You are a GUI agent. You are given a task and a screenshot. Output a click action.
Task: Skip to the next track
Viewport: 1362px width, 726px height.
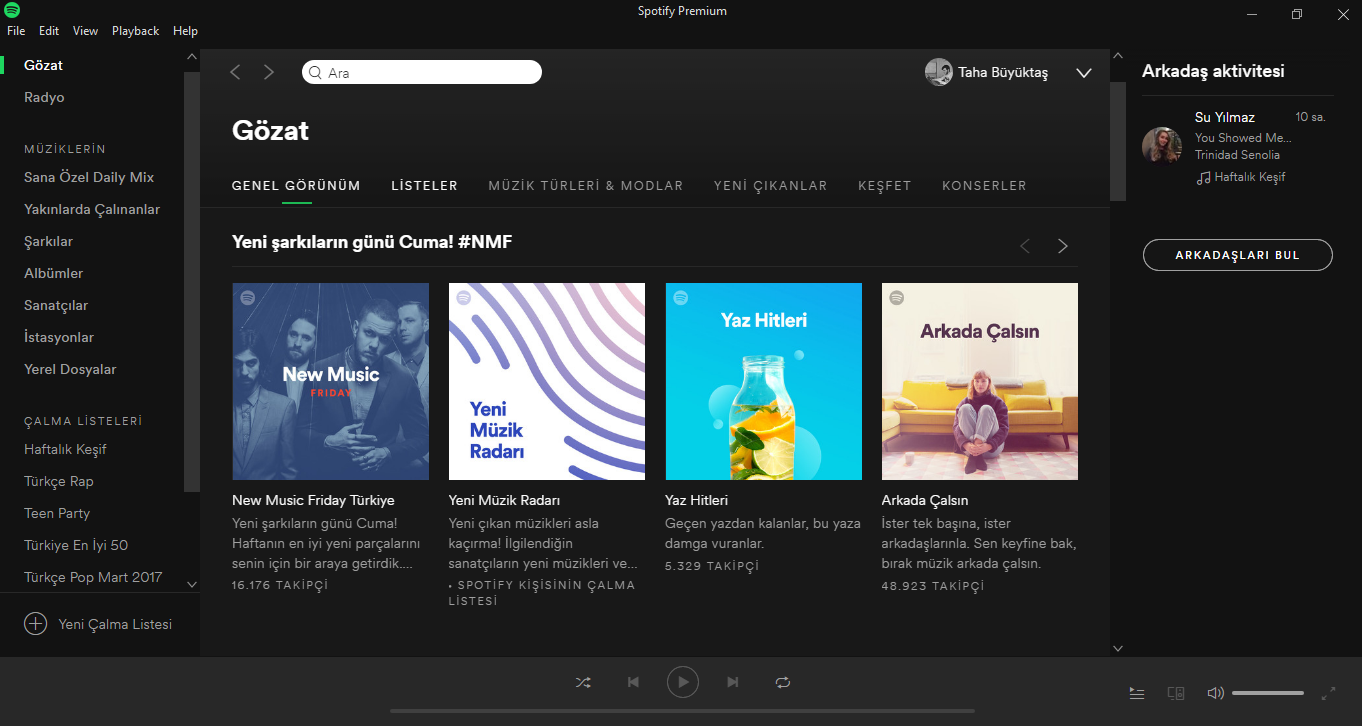click(x=733, y=682)
